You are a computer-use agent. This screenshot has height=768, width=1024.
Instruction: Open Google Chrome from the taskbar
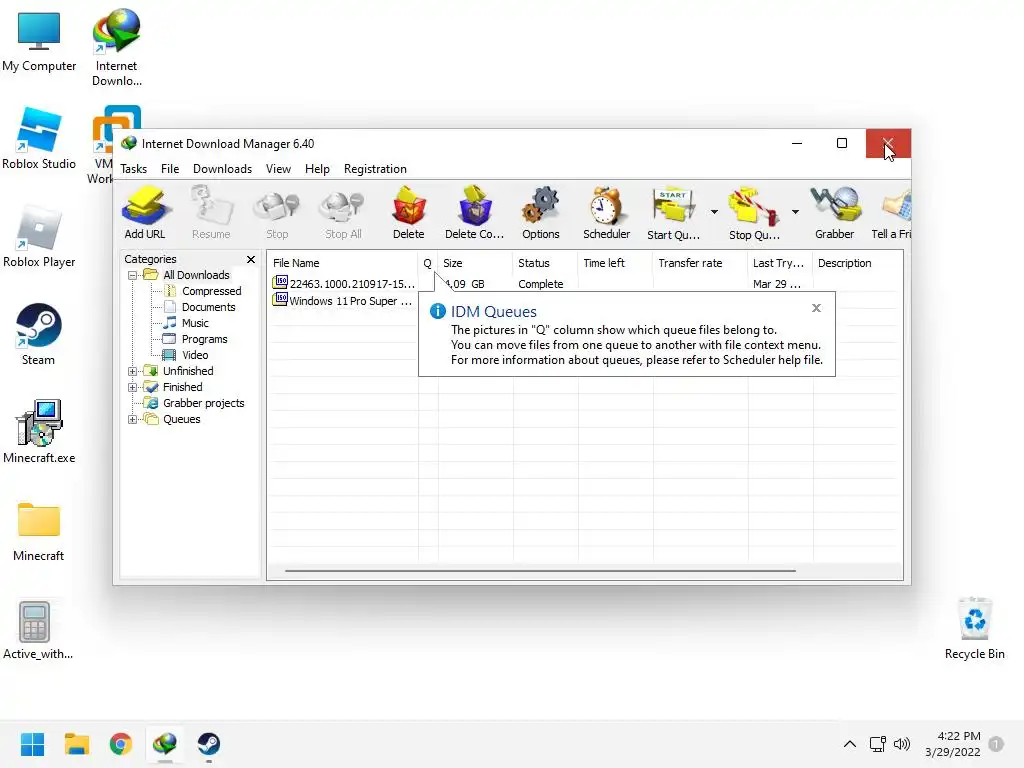(x=121, y=744)
